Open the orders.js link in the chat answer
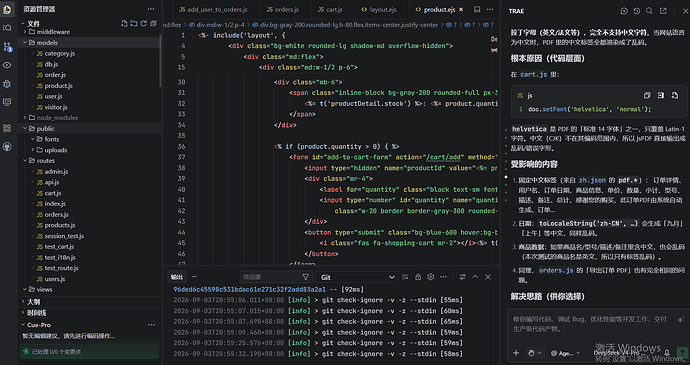Screen dimensions: 690x365 point(556,270)
